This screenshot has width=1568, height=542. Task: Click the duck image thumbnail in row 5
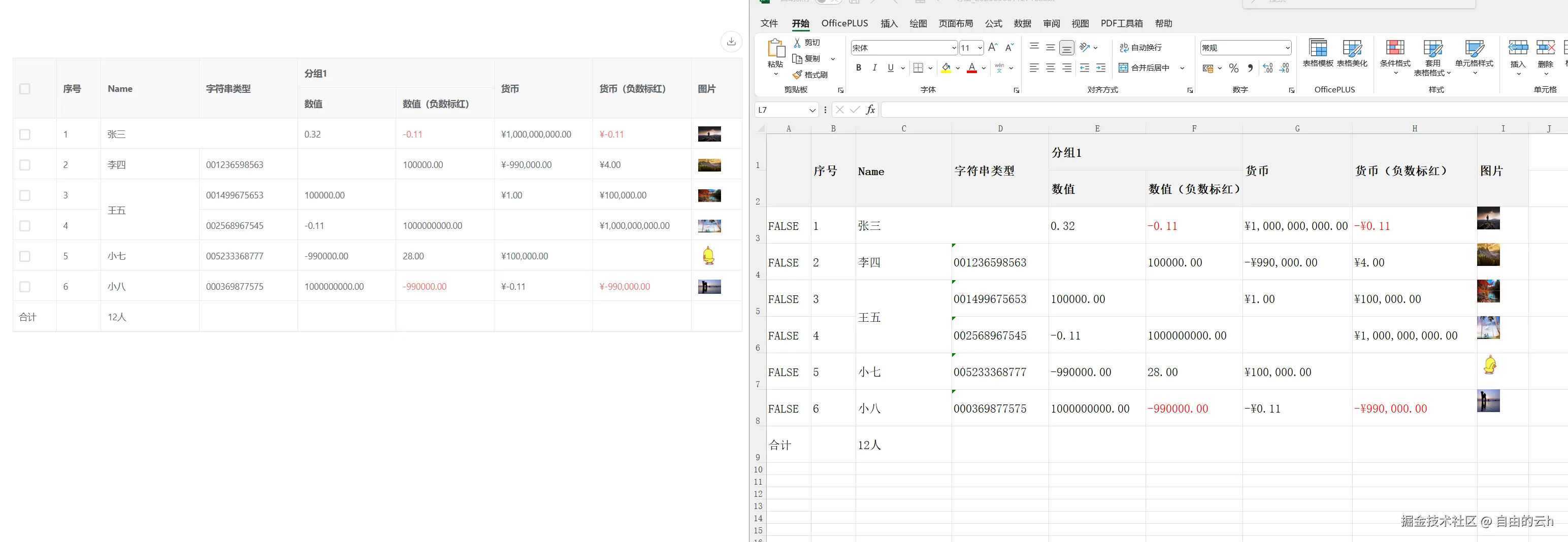(709, 255)
